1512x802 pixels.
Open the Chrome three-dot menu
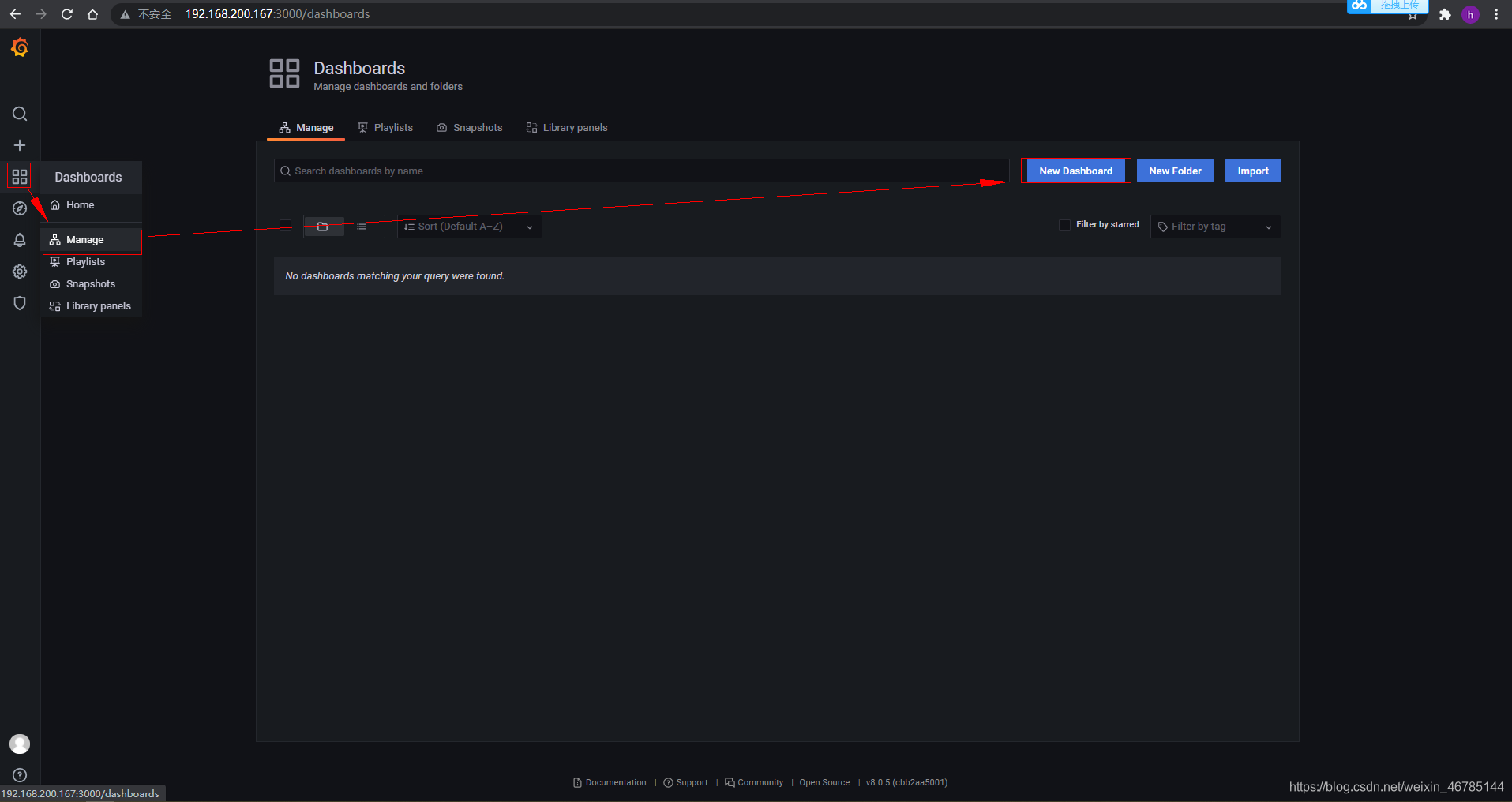click(1496, 14)
